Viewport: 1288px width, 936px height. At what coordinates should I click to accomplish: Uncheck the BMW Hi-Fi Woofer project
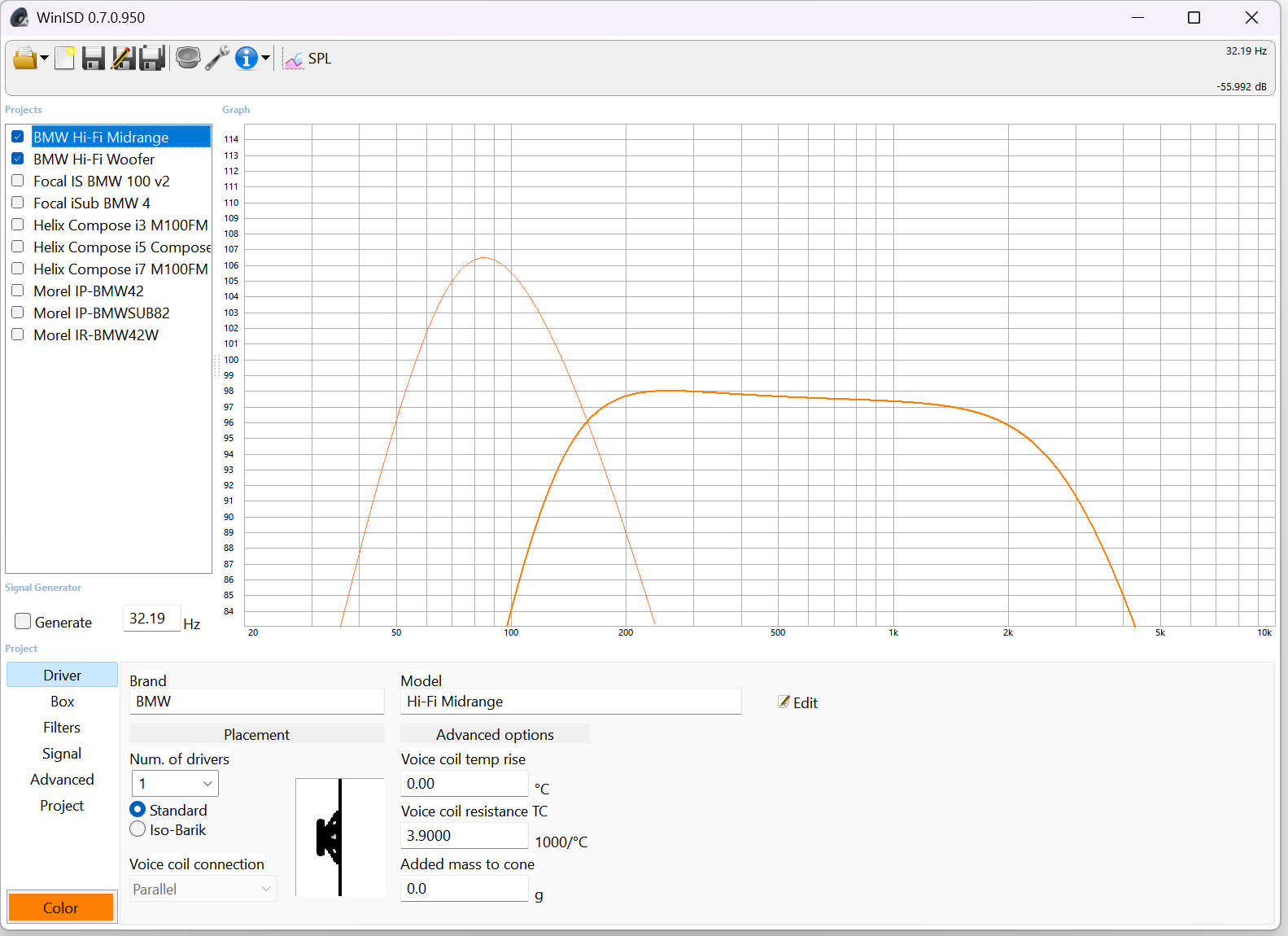pos(17,159)
